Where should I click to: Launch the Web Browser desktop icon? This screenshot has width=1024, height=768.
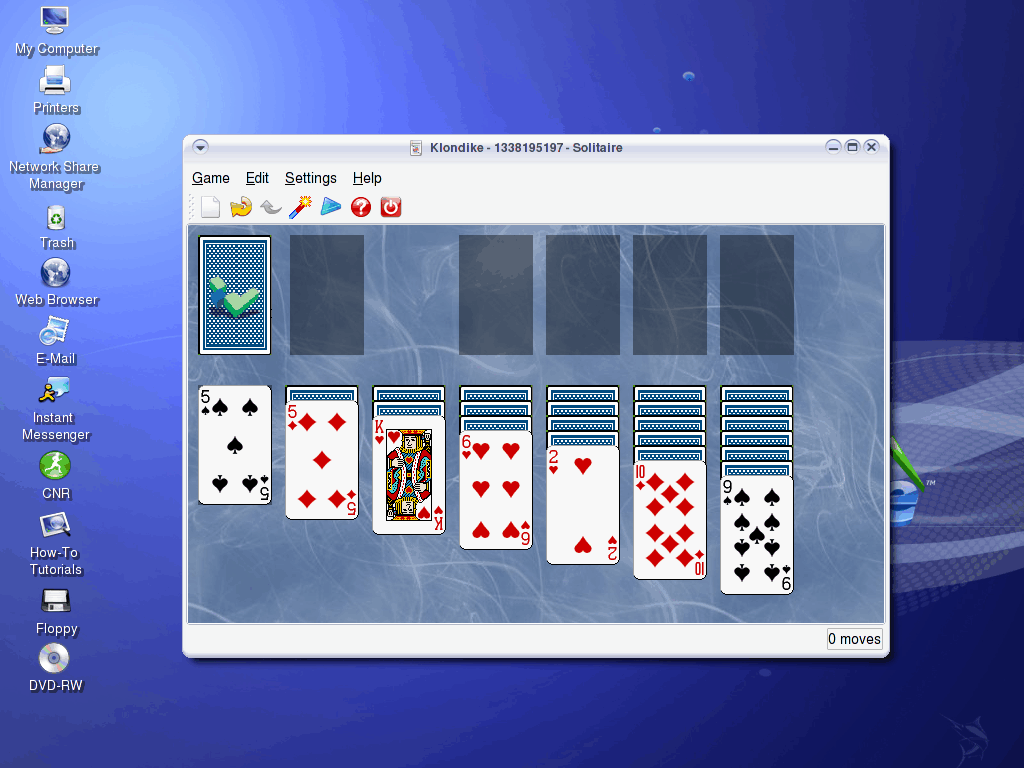56,282
